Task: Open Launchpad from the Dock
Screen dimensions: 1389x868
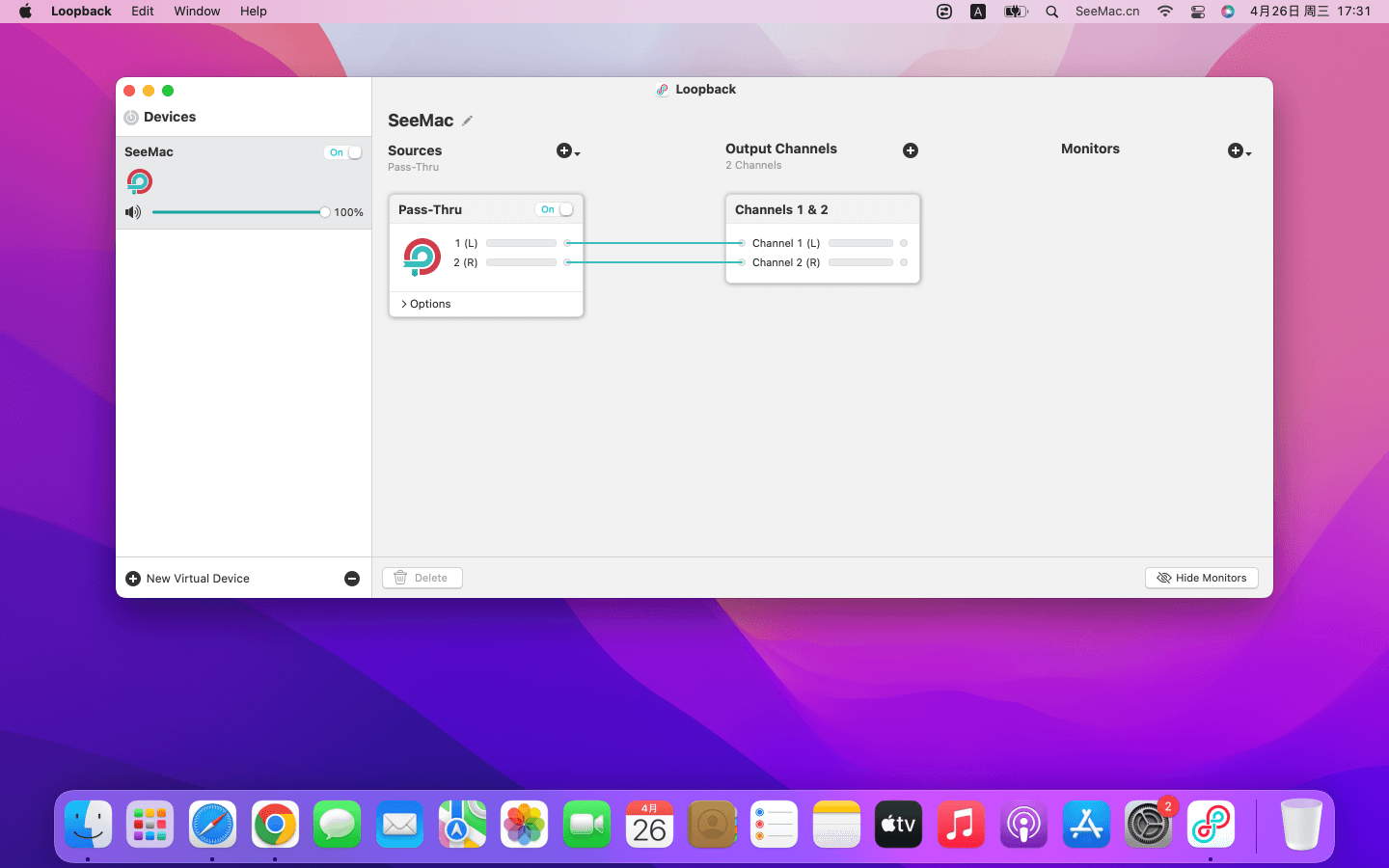Action: click(x=150, y=825)
